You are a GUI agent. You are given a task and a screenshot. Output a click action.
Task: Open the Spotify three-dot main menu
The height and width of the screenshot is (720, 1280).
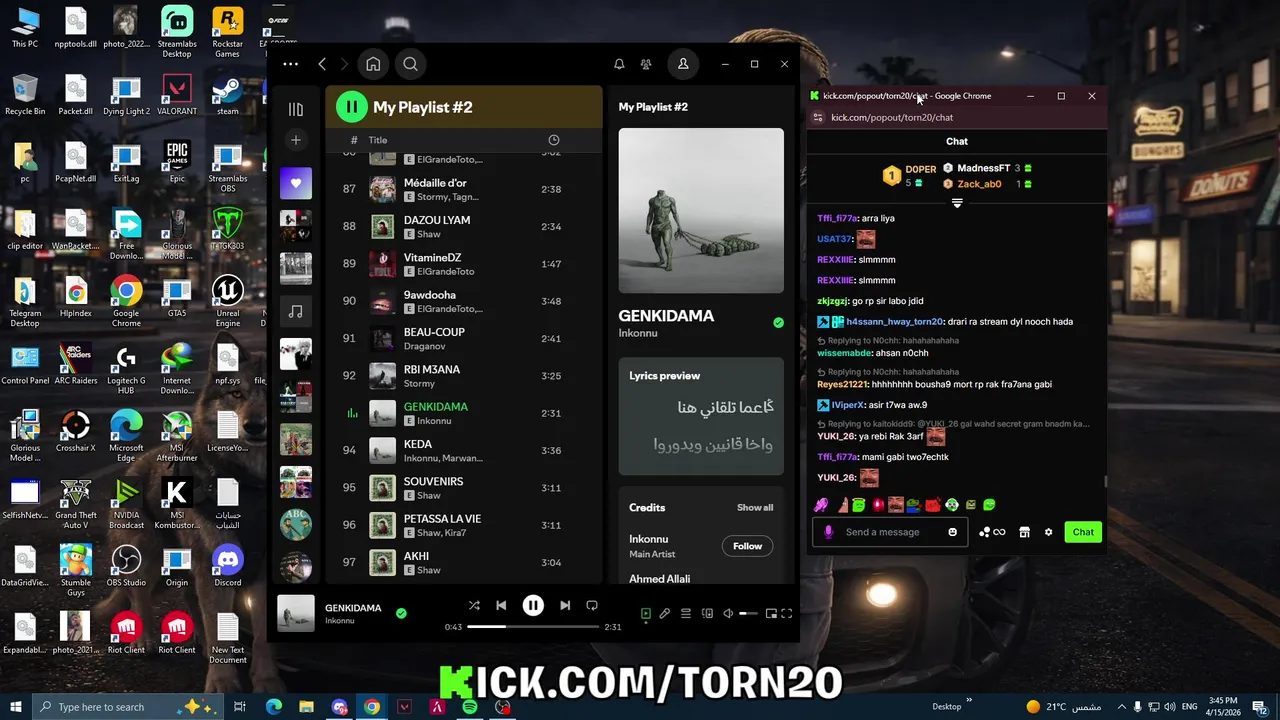click(290, 64)
